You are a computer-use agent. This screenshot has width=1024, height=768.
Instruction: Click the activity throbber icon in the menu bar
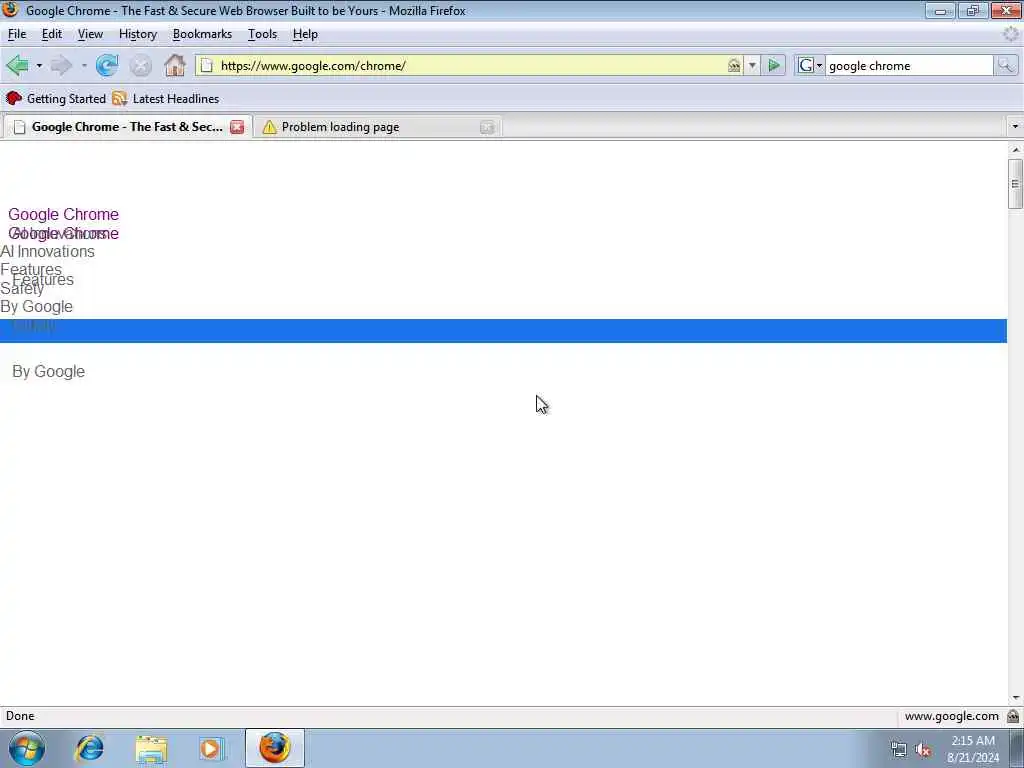coord(1012,34)
